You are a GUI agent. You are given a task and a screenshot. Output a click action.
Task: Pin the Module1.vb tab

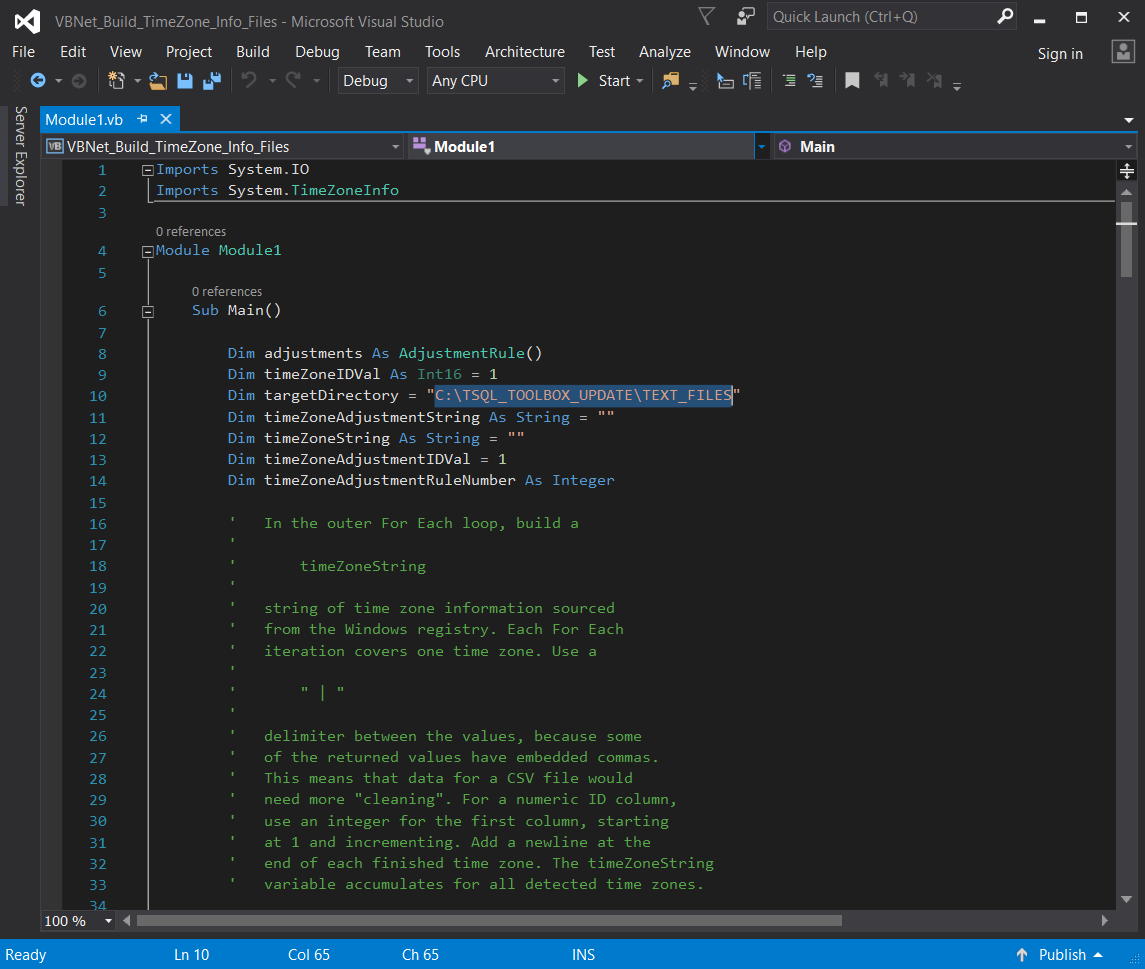pos(142,119)
